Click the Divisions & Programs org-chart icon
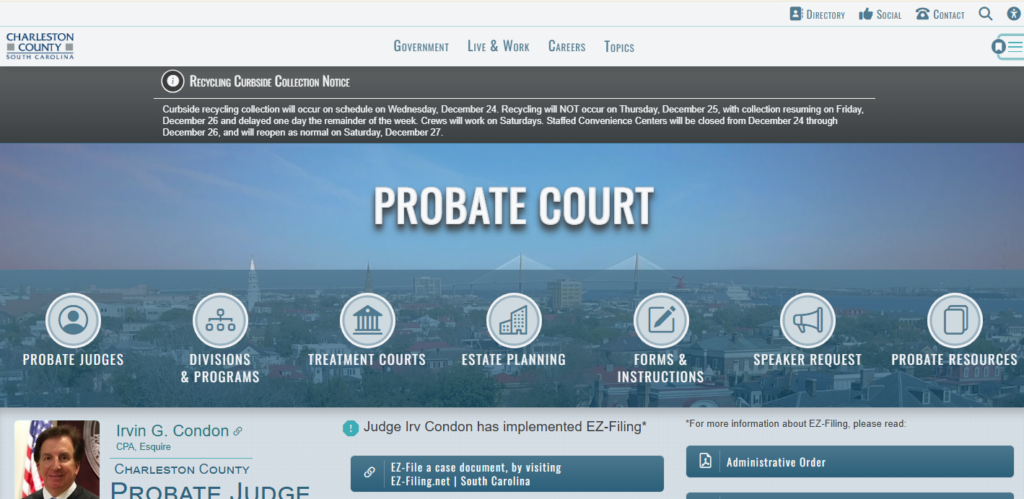 (x=220, y=320)
